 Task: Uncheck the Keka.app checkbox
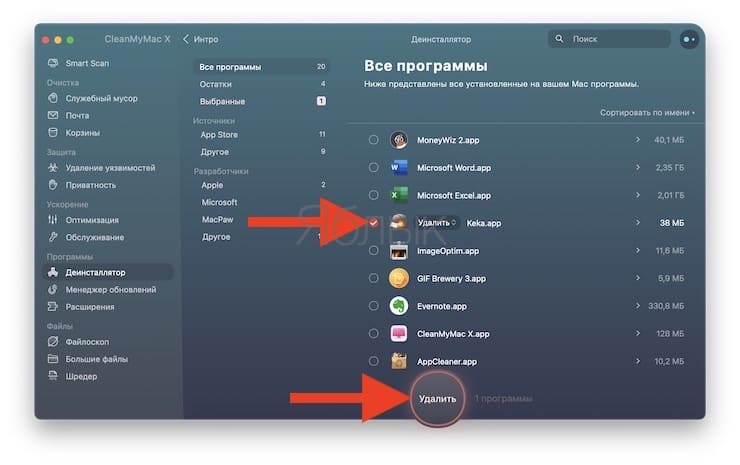pyautogui.click(x=373, y=223)
